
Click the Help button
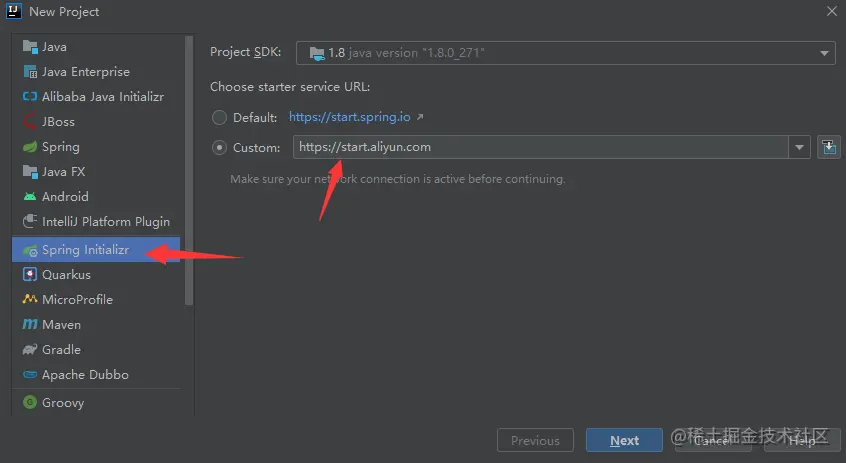(802, 440)
